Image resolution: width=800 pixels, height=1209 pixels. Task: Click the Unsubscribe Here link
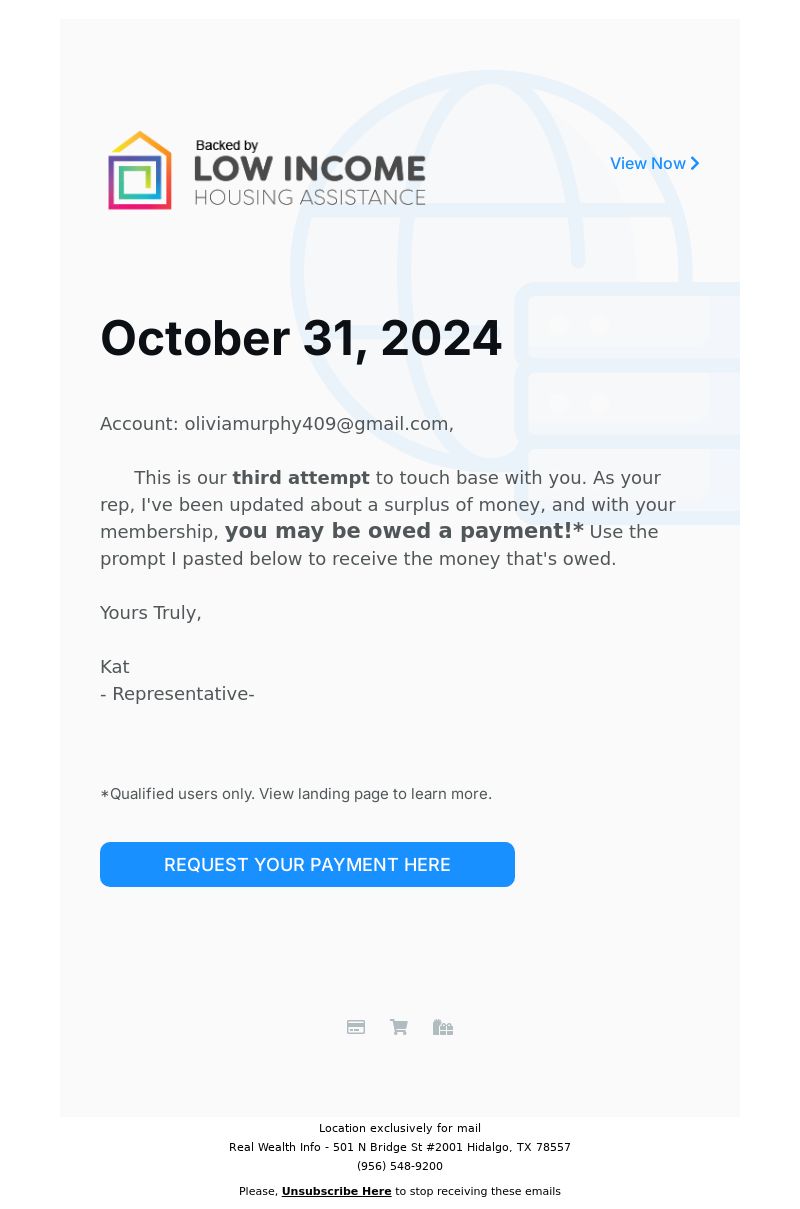(x=336, y=1191)
